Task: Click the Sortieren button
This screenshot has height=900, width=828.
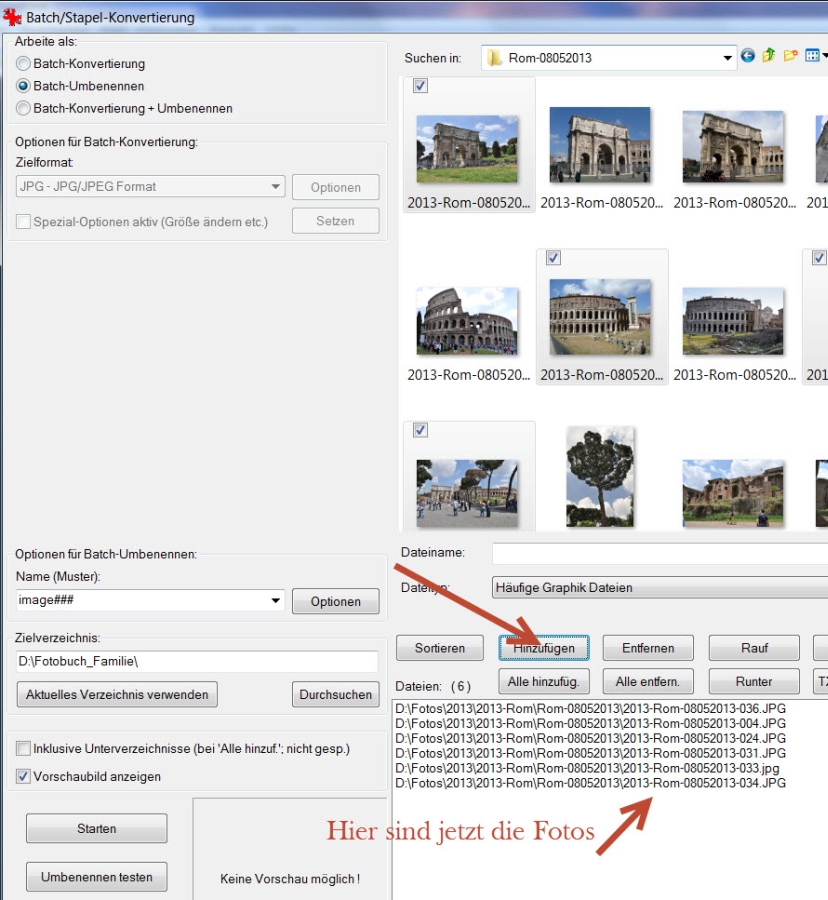Action: tap(440, 648)
